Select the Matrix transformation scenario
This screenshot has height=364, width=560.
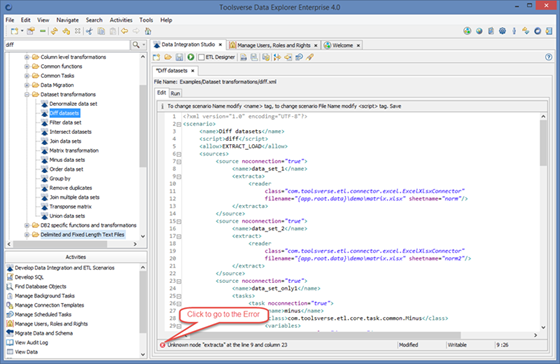[x=74, y=151]
